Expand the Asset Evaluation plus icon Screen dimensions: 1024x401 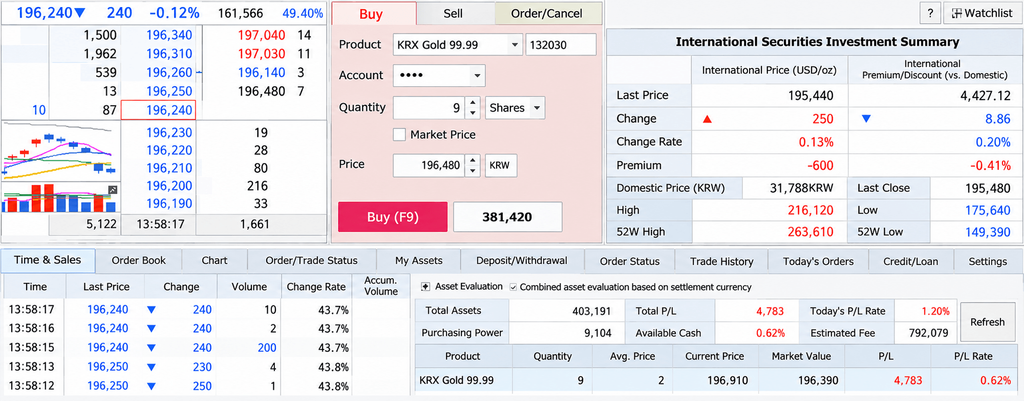(424, 287)
